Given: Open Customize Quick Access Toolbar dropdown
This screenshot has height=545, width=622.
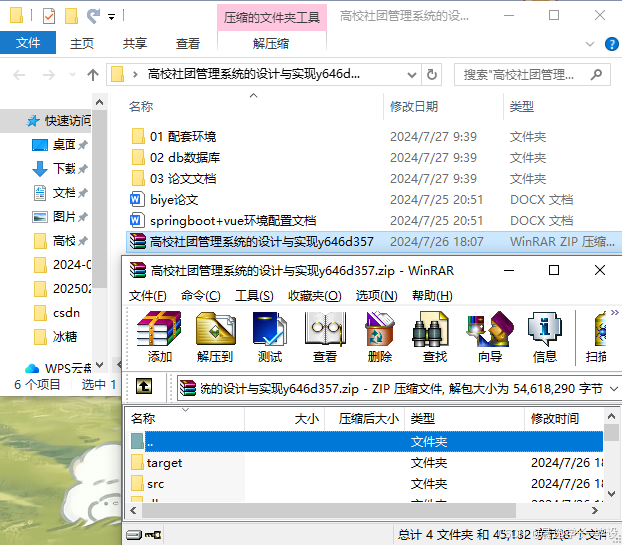Looking at the screenshot, I should (111, 17).
